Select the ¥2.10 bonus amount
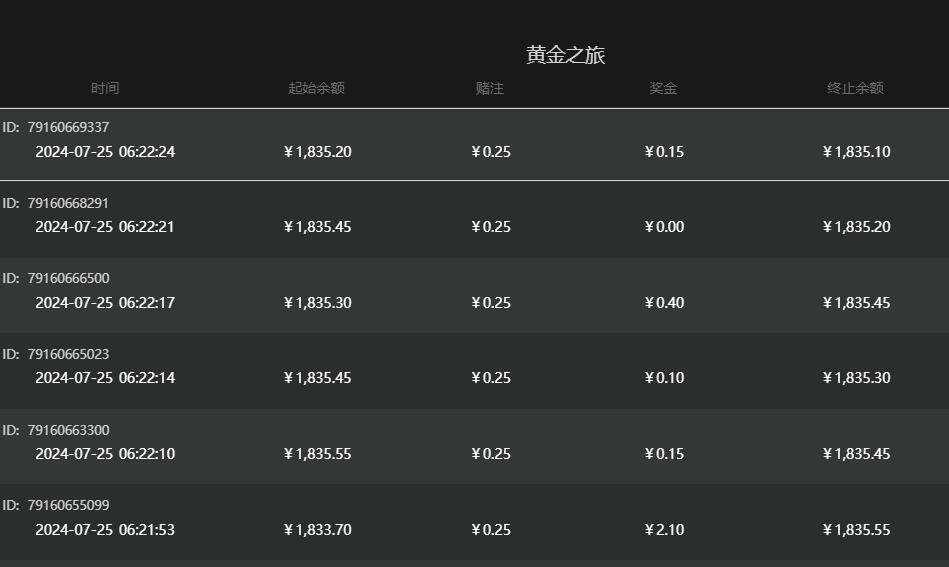This screenshot has width=949, height=567. pos(665,530)
